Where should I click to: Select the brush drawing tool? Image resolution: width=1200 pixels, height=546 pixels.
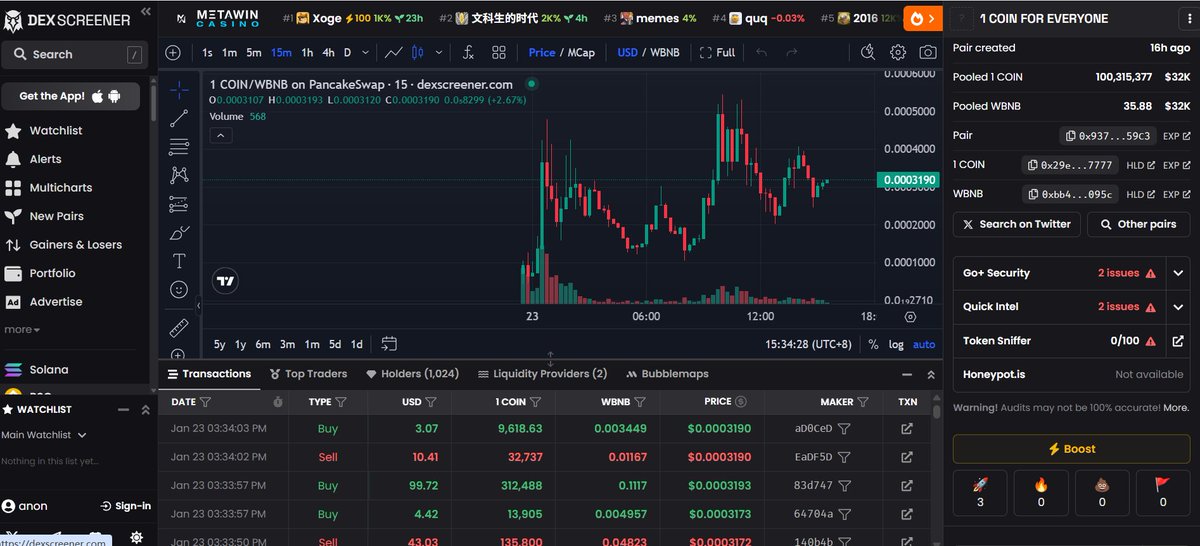pos(179,233)
